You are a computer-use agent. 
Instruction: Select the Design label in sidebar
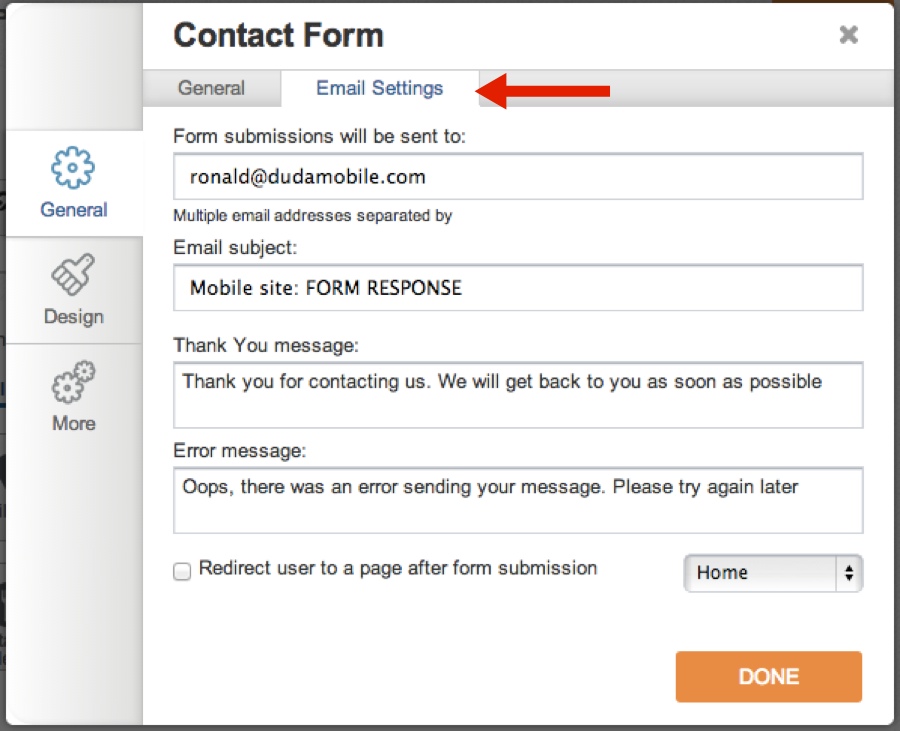(73, 317)
